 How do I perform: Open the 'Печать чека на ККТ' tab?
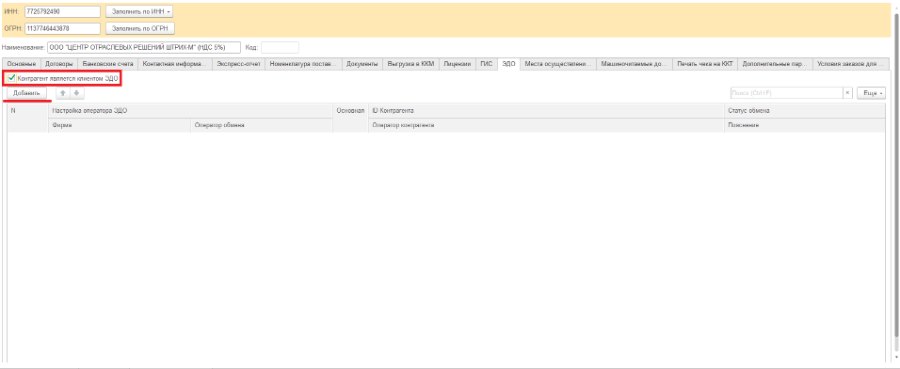click(705, 64)
